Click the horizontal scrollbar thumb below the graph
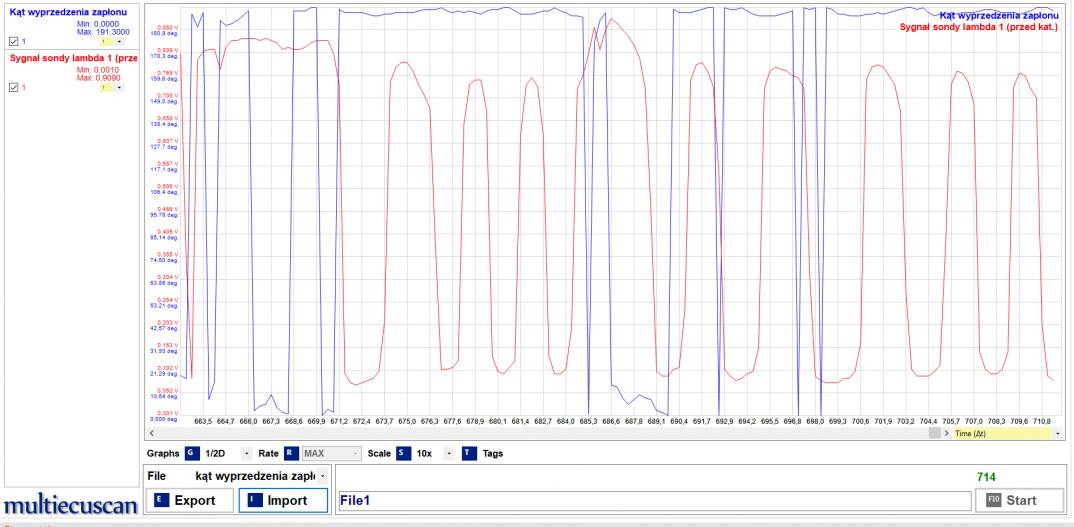This screenshot has height=527, width=1074. [934, 433]
